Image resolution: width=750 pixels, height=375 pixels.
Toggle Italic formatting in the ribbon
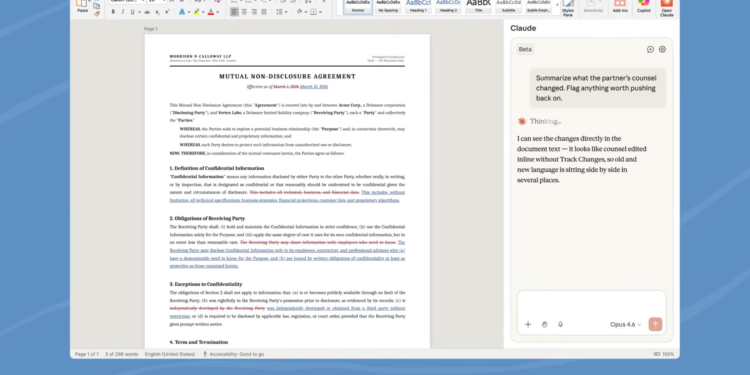[x=123, y=12]
